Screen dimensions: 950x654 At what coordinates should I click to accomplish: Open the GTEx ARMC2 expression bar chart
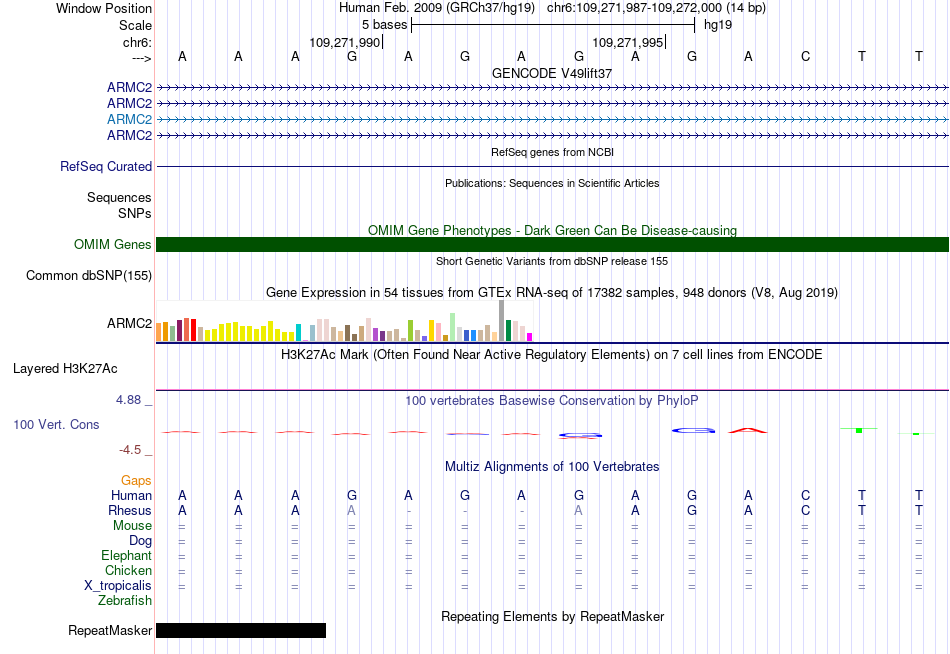click(x=344, y=321)
